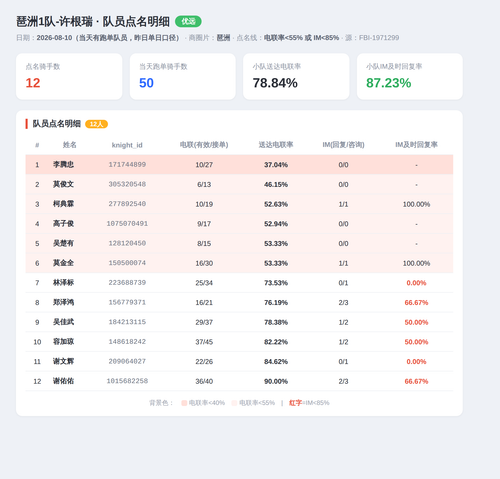
Task: Click the 当天跑单骑手数 card showing 50
Action: pyautogui.click(x=183, y=76)
